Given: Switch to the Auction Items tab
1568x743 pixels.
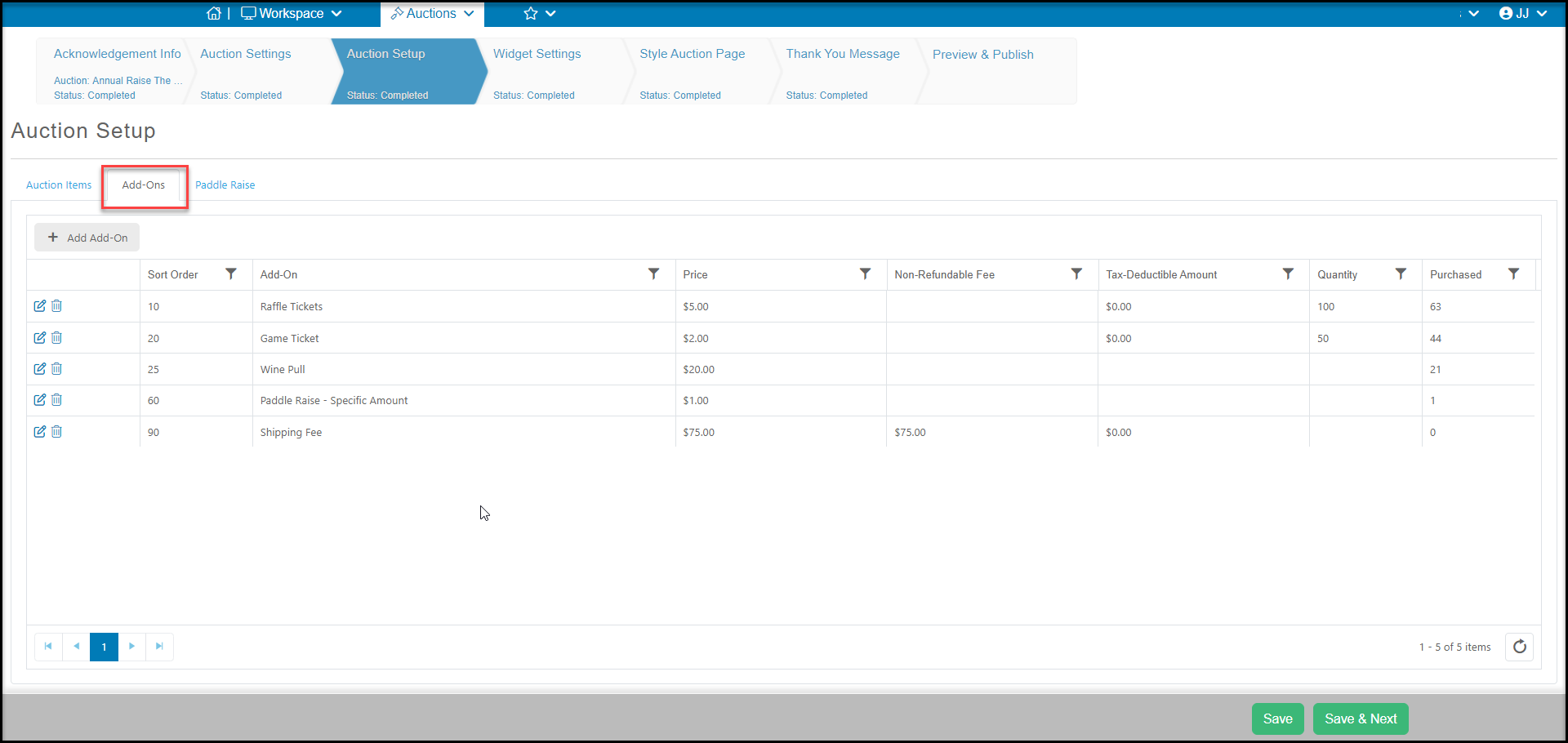Looking at the screenshot, I should pyautogui.click(x=59, y=185).
